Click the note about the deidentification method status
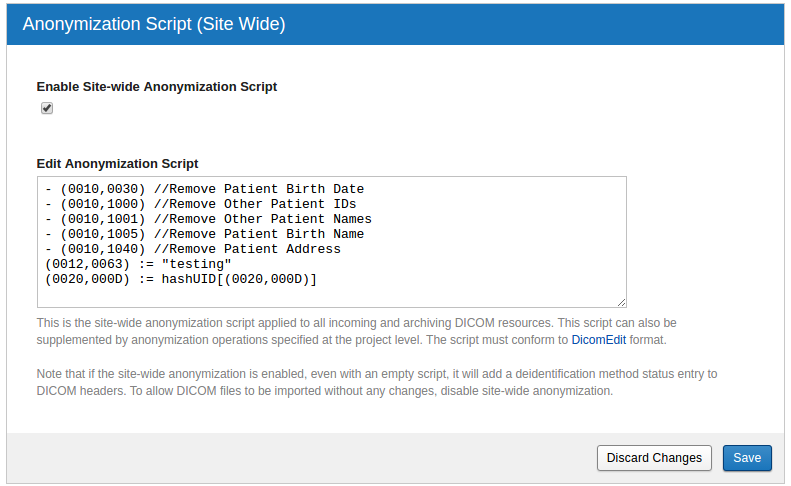The height and width of the screenshot is (486, 791). (370, 383)
